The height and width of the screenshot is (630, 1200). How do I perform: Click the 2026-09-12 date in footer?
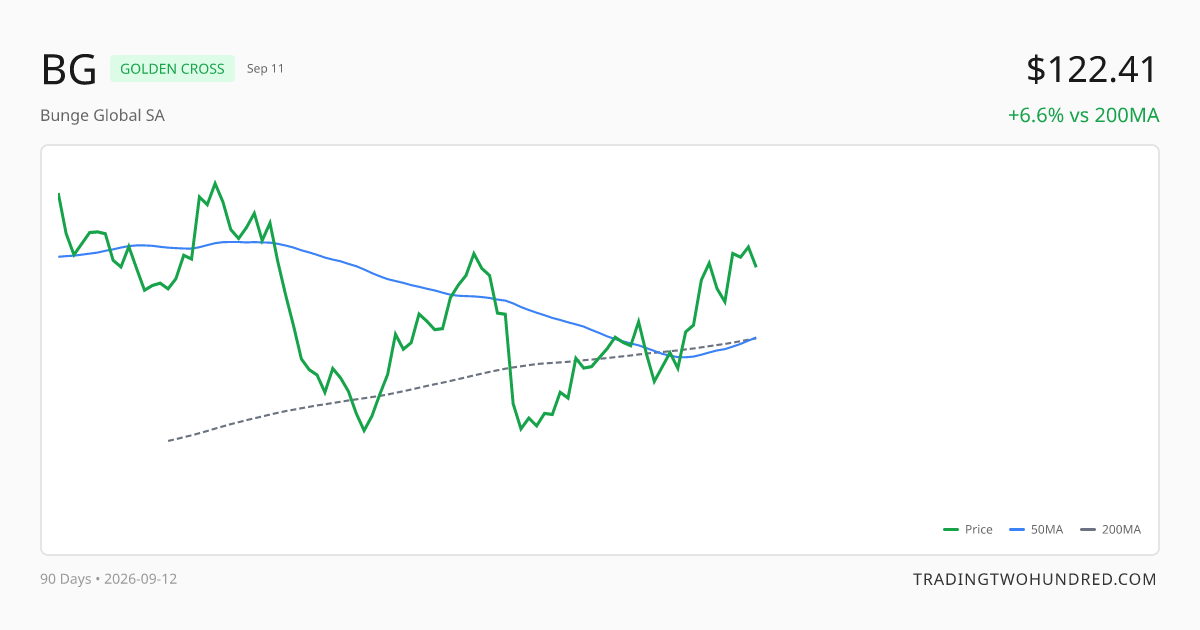click(139, 579)
